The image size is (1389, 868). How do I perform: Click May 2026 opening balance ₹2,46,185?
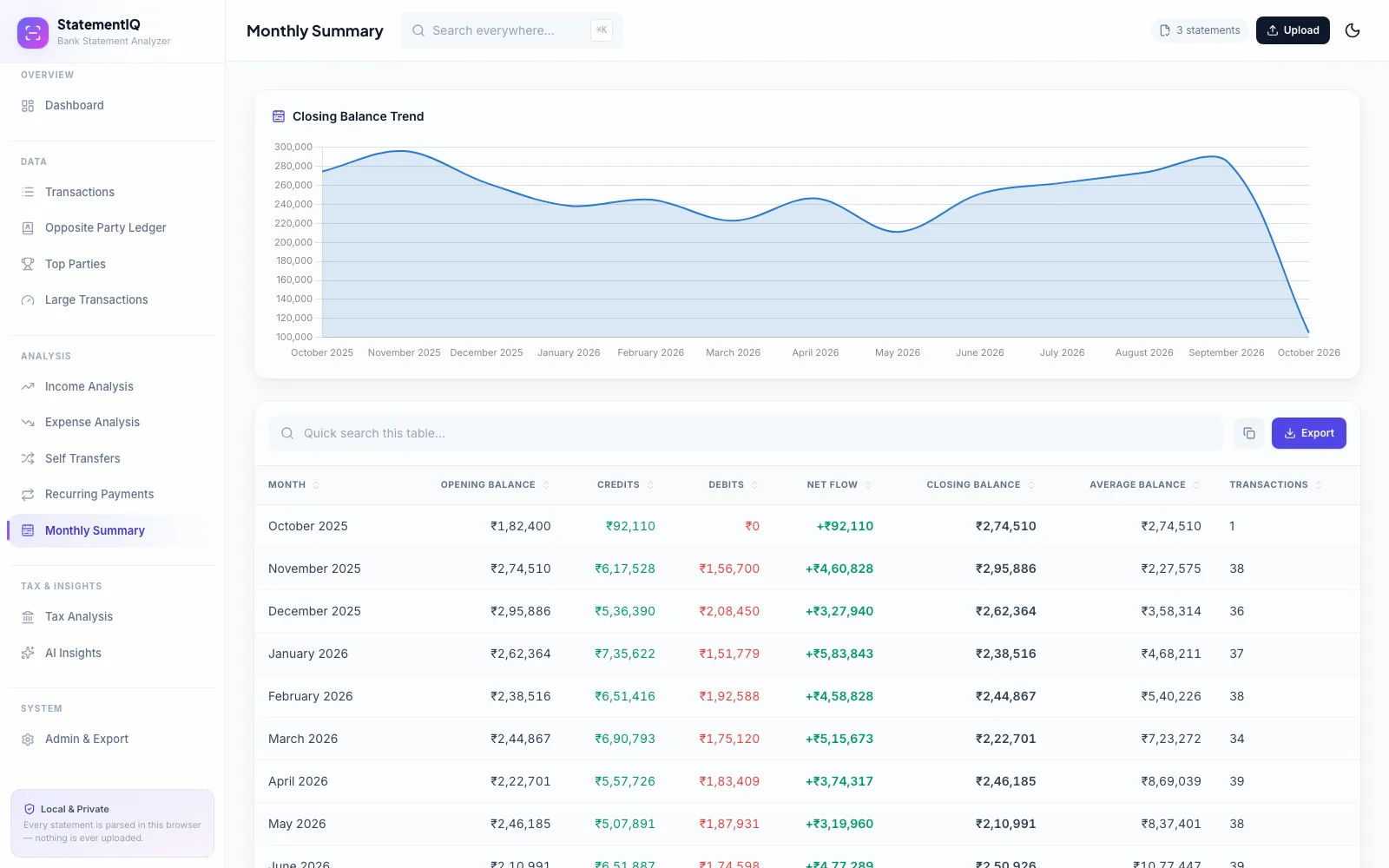coord(521,824)
